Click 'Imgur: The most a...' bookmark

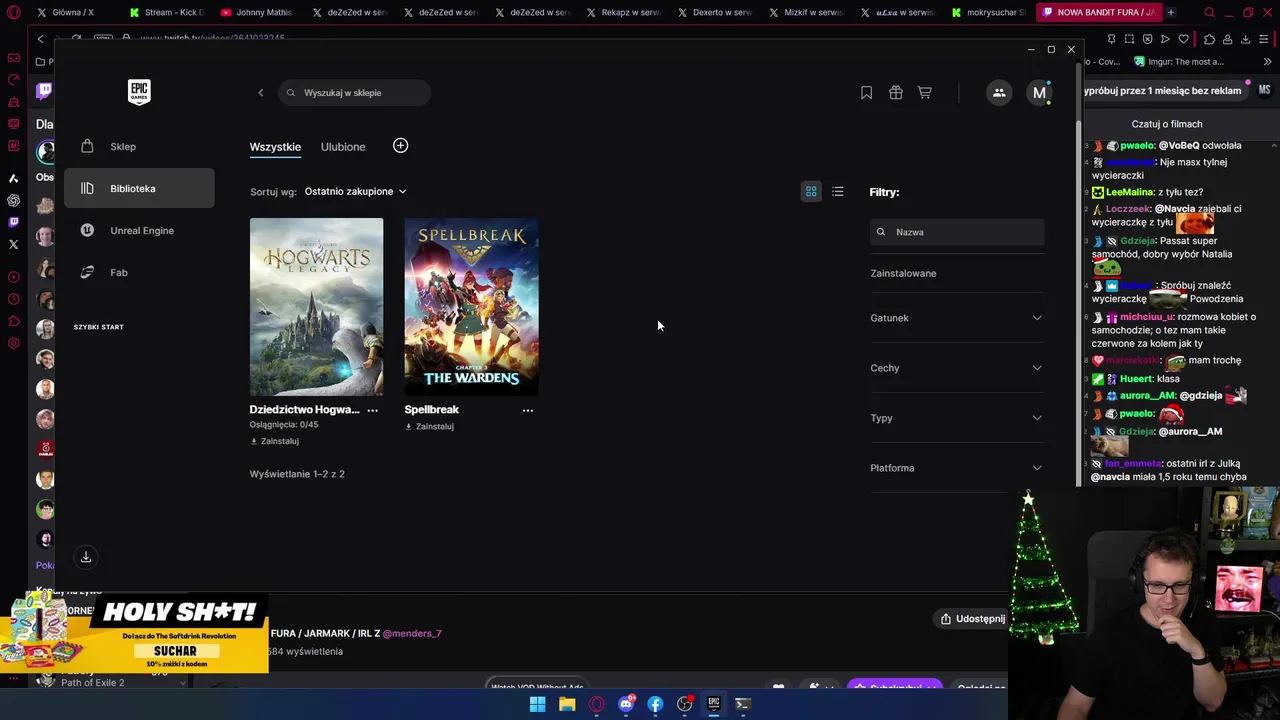(x=1179, y=62)
